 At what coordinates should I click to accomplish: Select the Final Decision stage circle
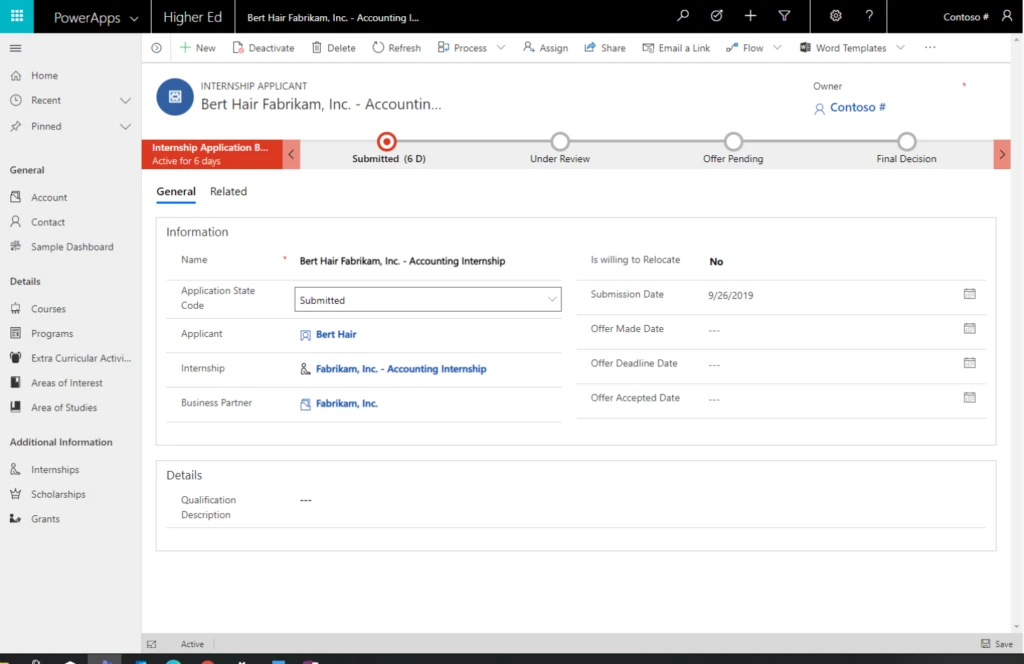pos(906,142)
